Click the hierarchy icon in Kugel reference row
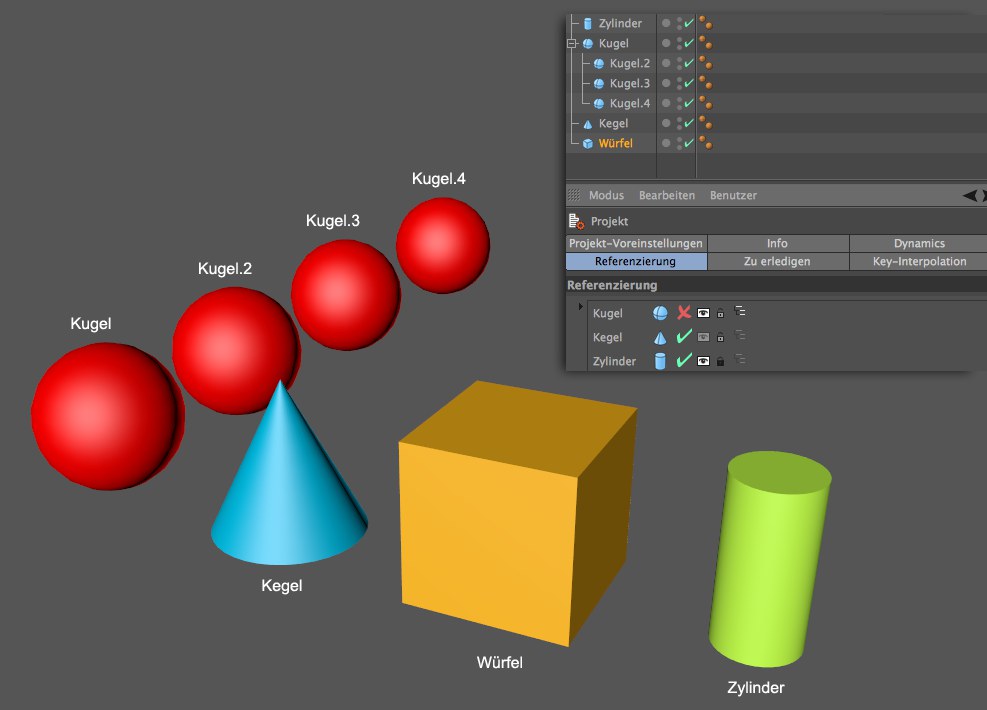 740,313
